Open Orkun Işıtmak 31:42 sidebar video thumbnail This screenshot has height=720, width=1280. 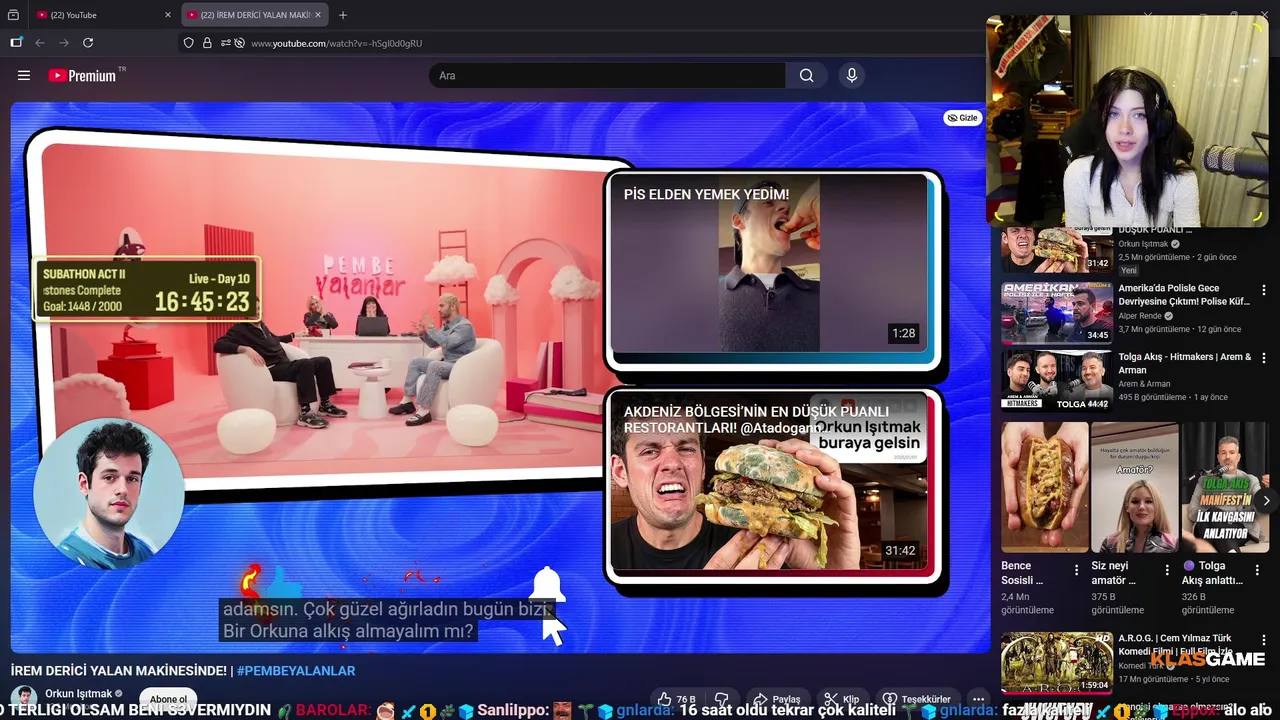coord(1057,249)
